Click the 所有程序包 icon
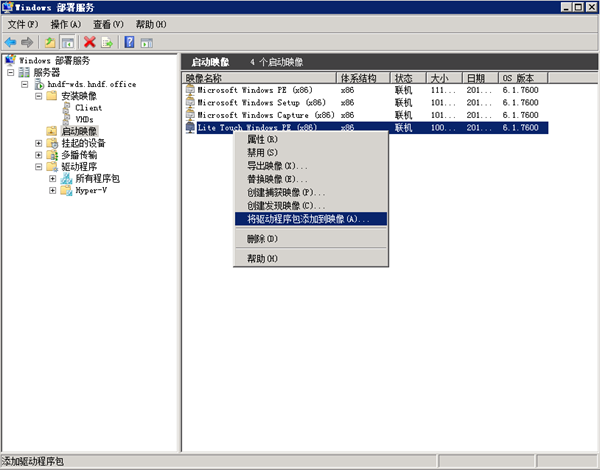The width and height of the screenshot is (600, 470). coord(66,178)
